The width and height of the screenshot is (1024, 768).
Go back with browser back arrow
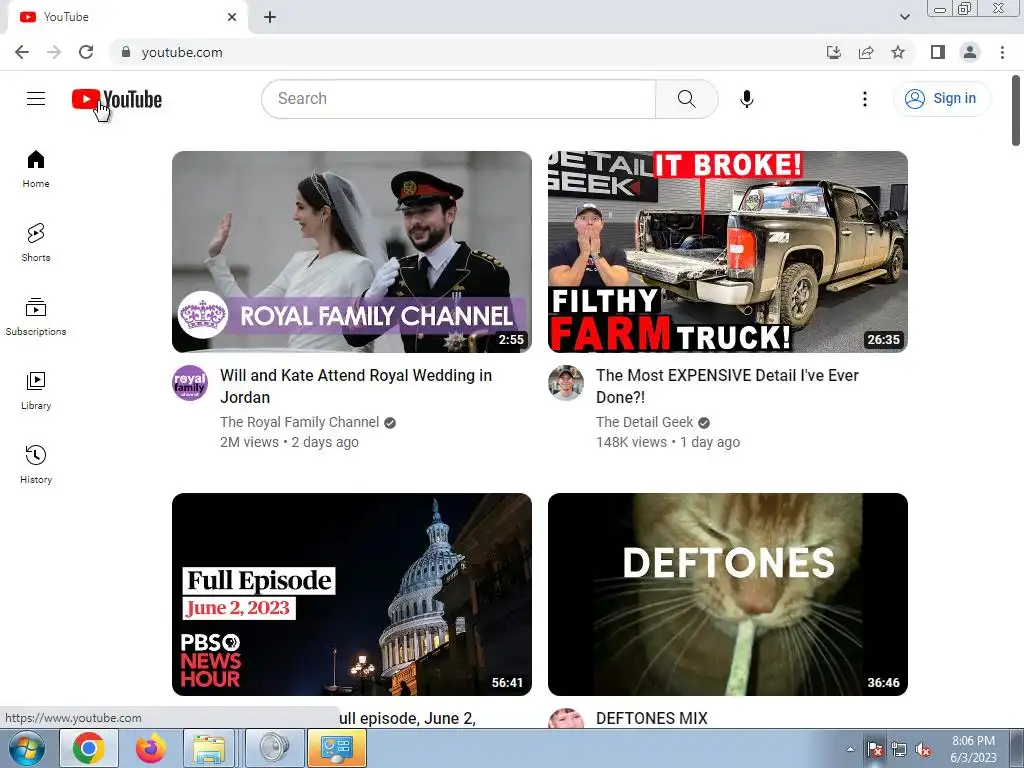[x=22, y=52]
